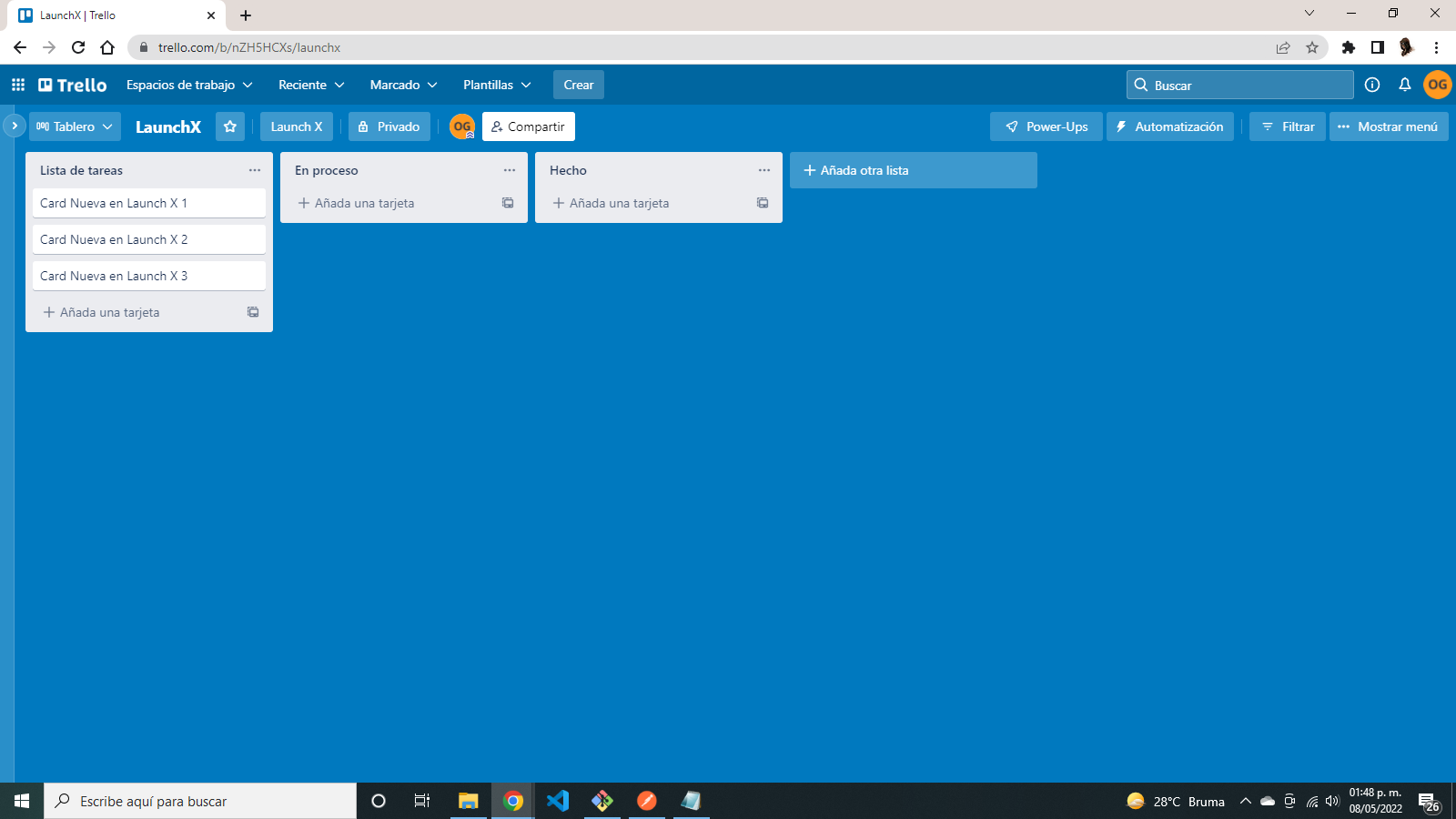Viewport: 1456px width, 819px height.
Task: Open the Filtrar cards option
Action: pos(1288,126)
